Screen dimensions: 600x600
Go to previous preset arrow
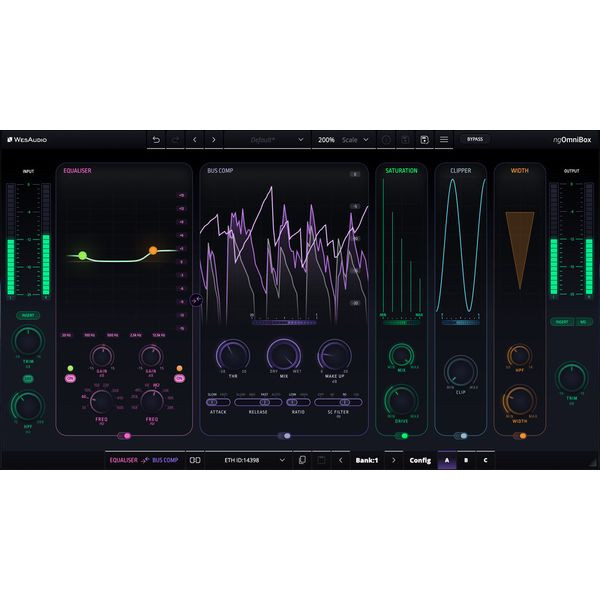195,140
